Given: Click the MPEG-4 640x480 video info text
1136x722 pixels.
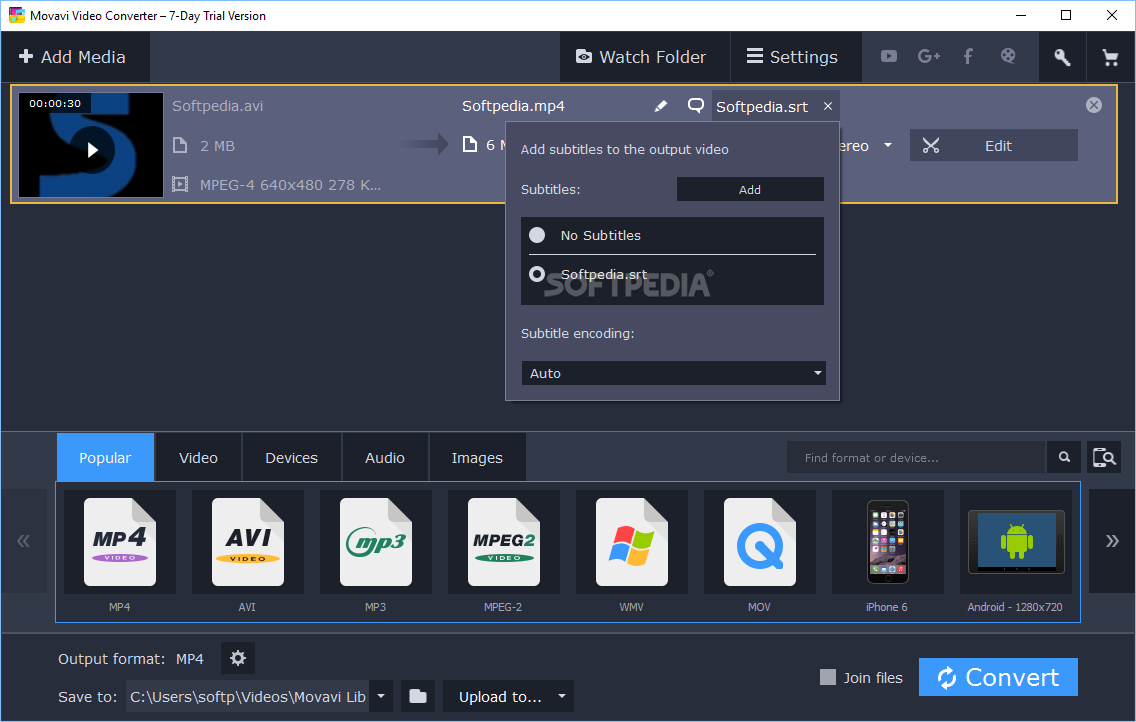Looking at the screenshot, I should (x=290, y=185).
